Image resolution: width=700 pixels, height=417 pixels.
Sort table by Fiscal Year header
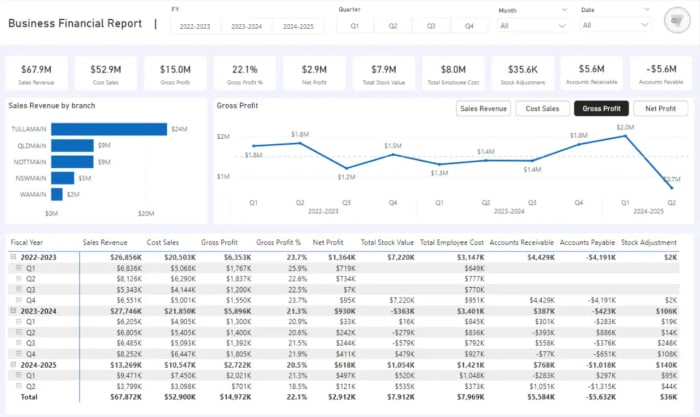coord(27,242)
